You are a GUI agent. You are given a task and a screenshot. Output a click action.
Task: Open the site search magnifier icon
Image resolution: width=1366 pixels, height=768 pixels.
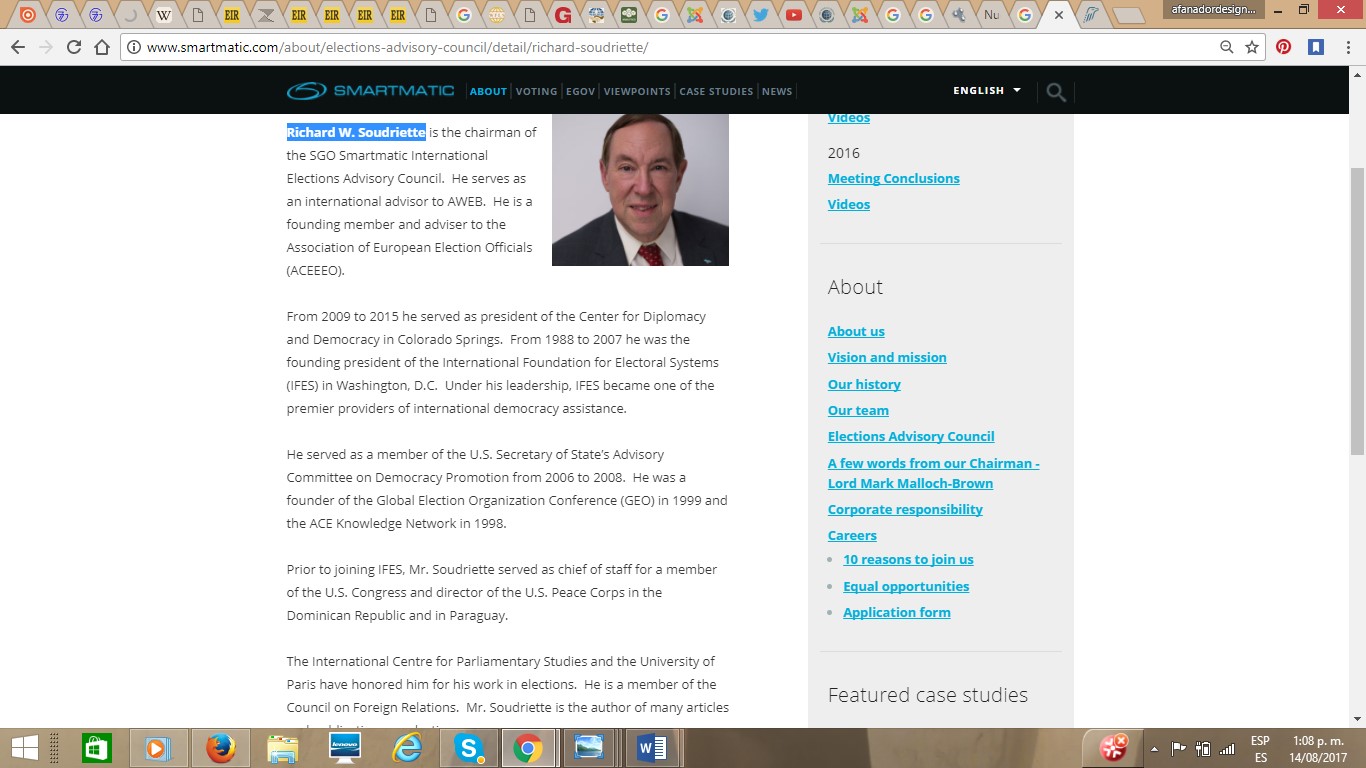[x=1056, y=92]
